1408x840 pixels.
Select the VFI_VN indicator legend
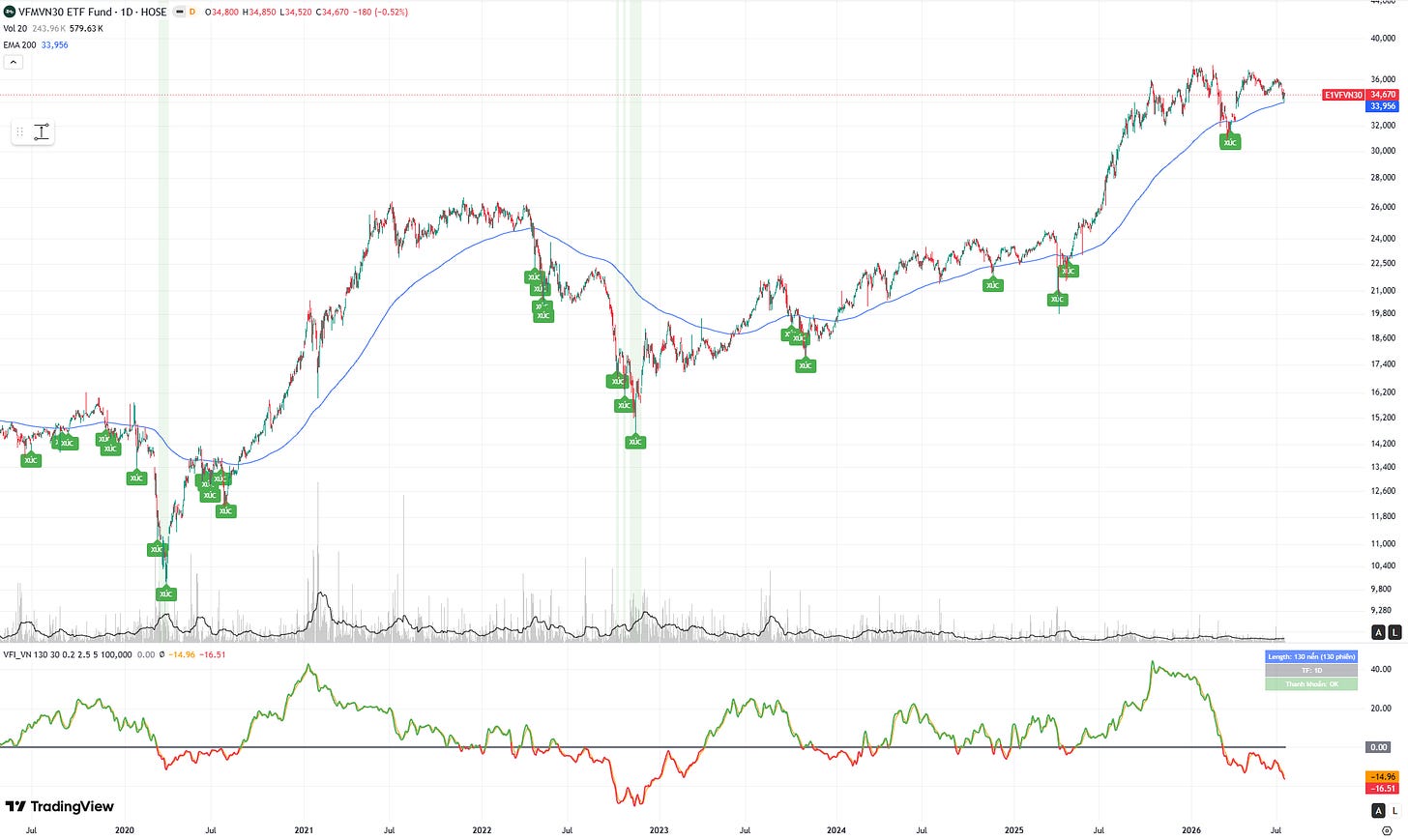(67, 654)
